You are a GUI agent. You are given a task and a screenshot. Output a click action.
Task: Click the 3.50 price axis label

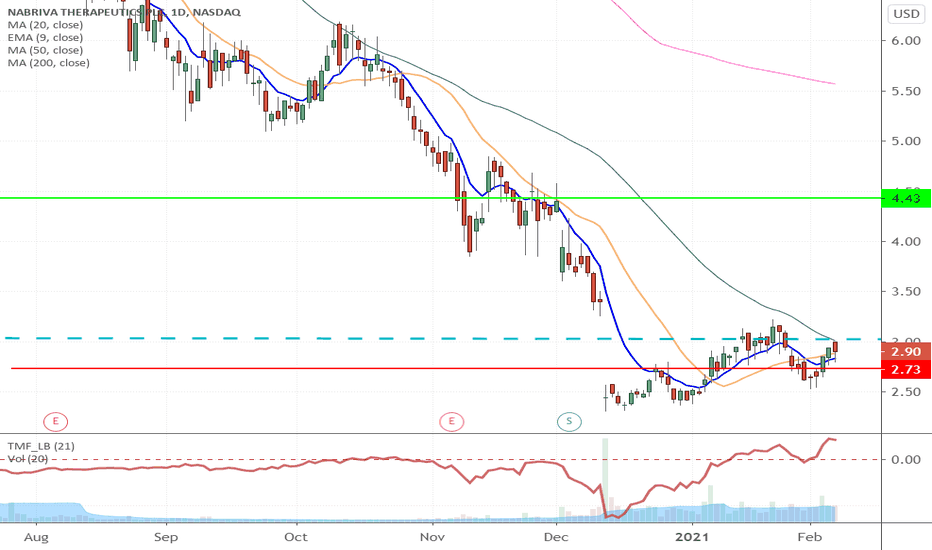coord(906,291)
